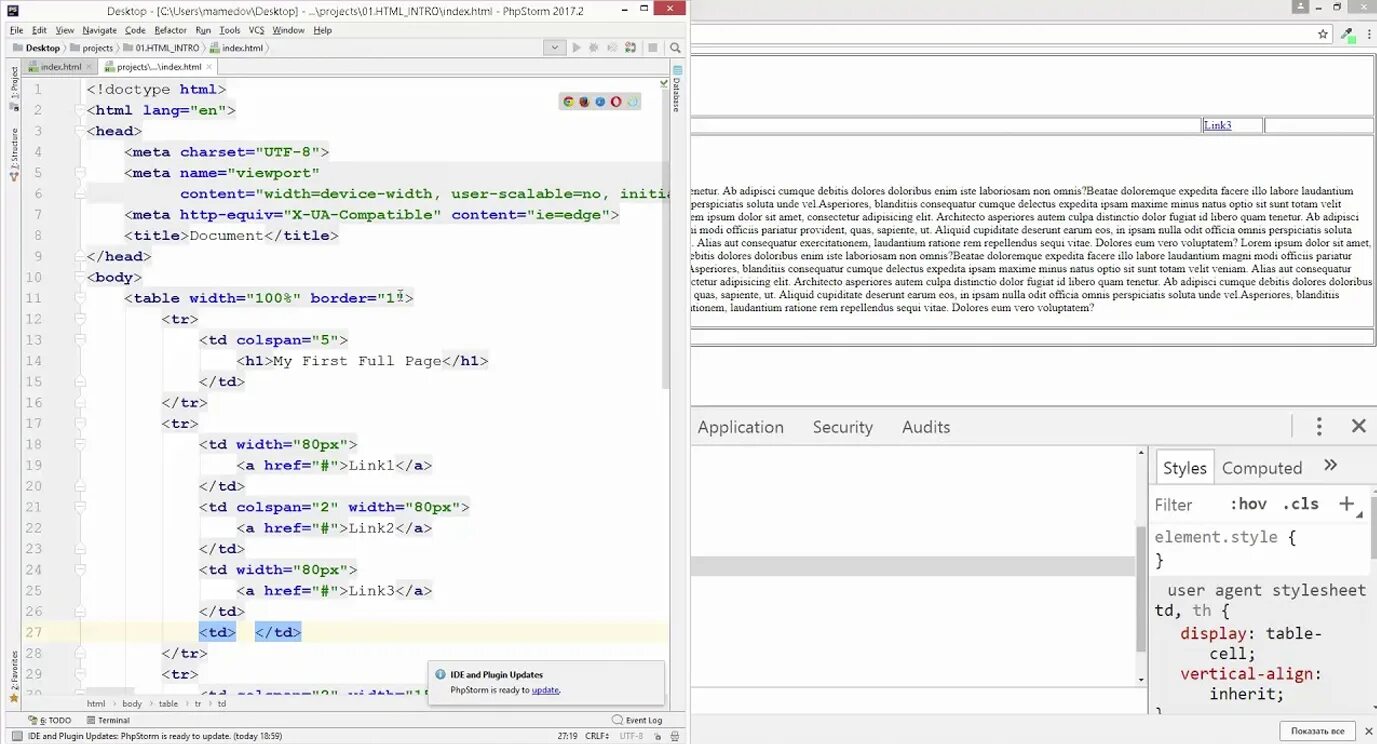Collapse body tag fold marker on line 10
This screenshot has height=744, width=1377.
(x=80, y=277)
